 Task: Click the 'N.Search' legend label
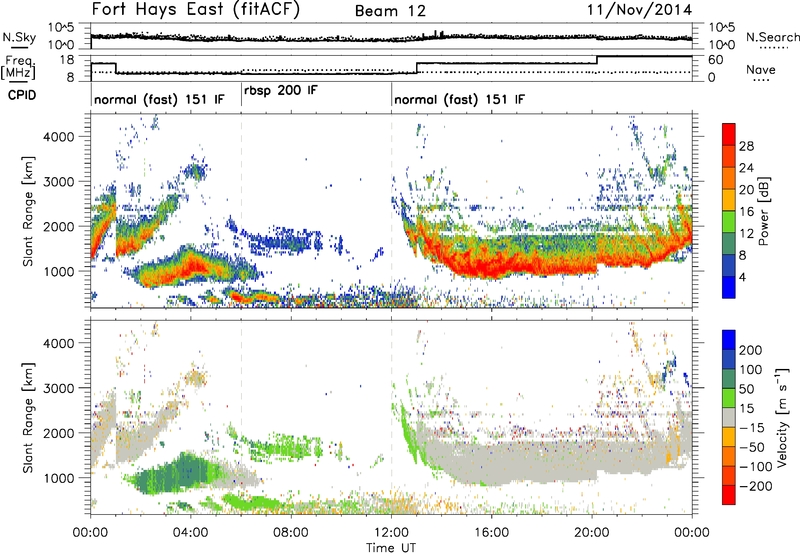[773, 37]
